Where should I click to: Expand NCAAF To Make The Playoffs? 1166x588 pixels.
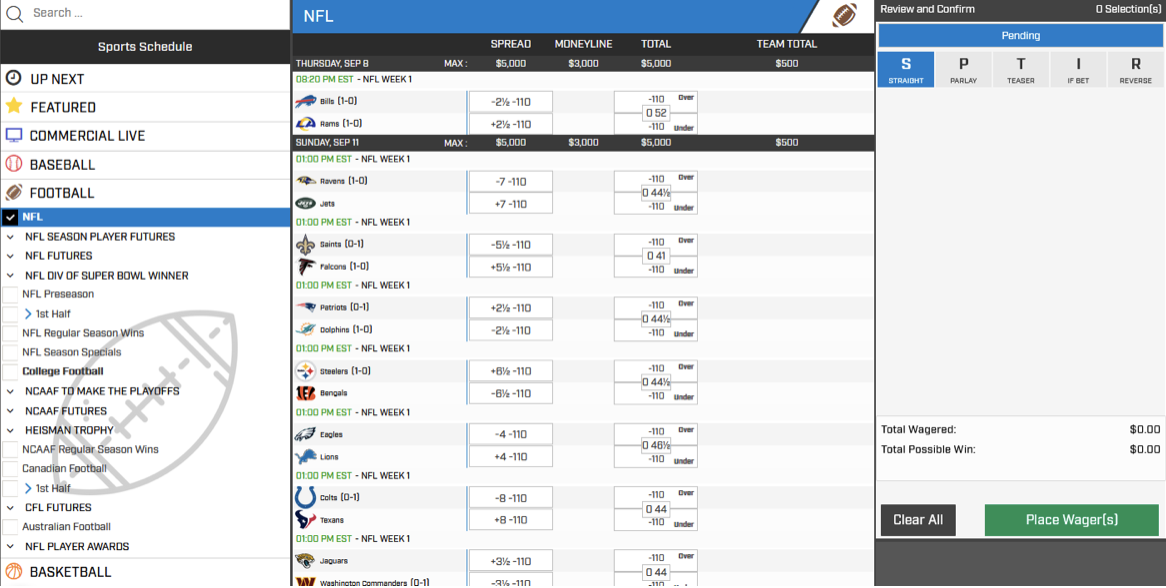click(10, 391)
